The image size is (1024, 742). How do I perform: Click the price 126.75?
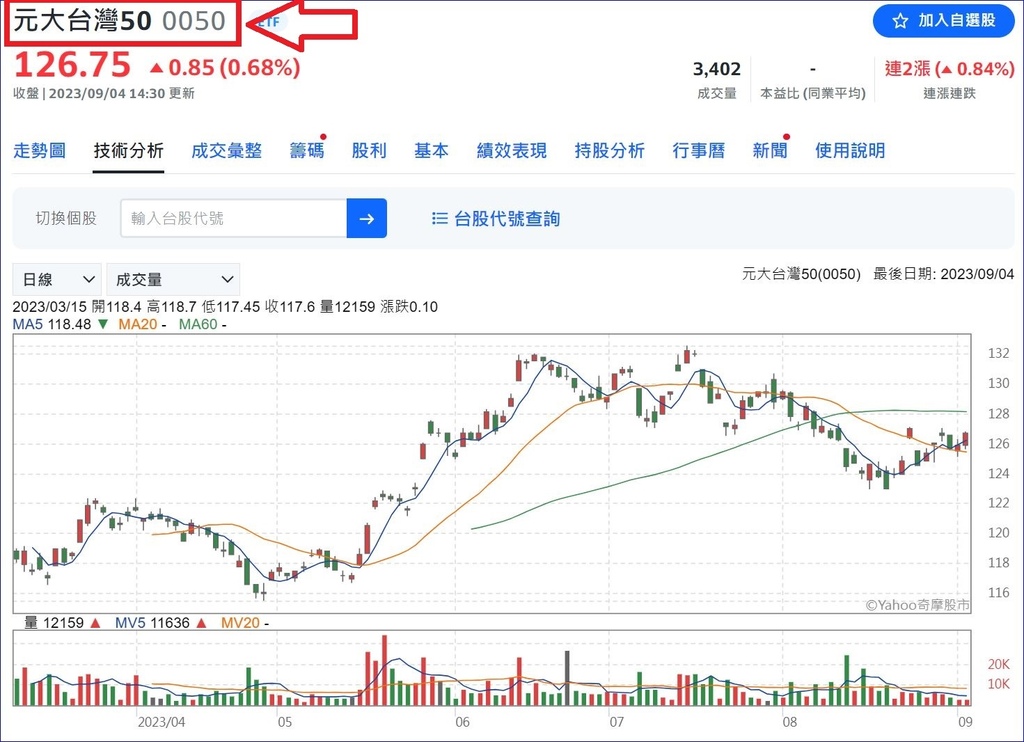tap(72, 65)
